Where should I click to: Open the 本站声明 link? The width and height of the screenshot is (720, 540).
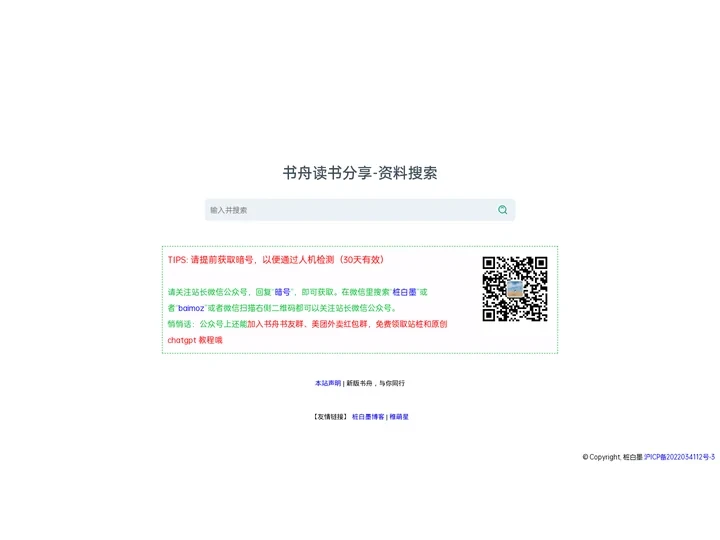tap(328, 383)
